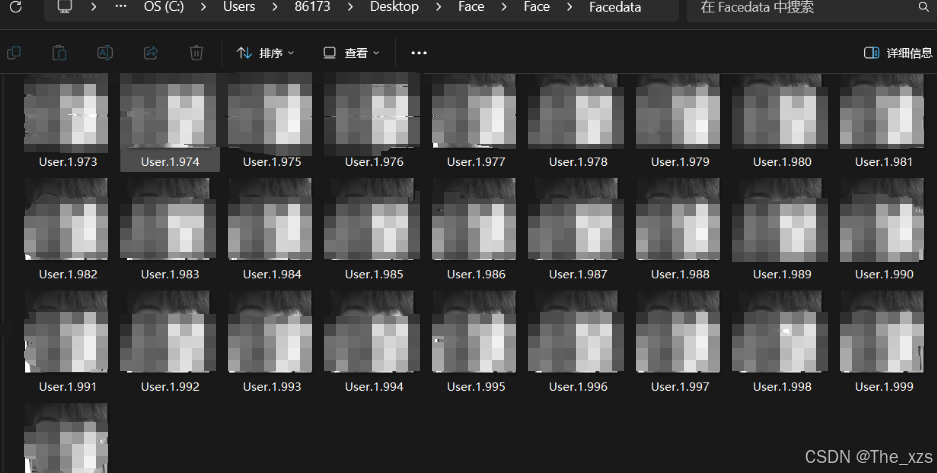This screenshot has width=937, height=473.
Task: Select thumbnail User.1.976
Action: point(372,113)
